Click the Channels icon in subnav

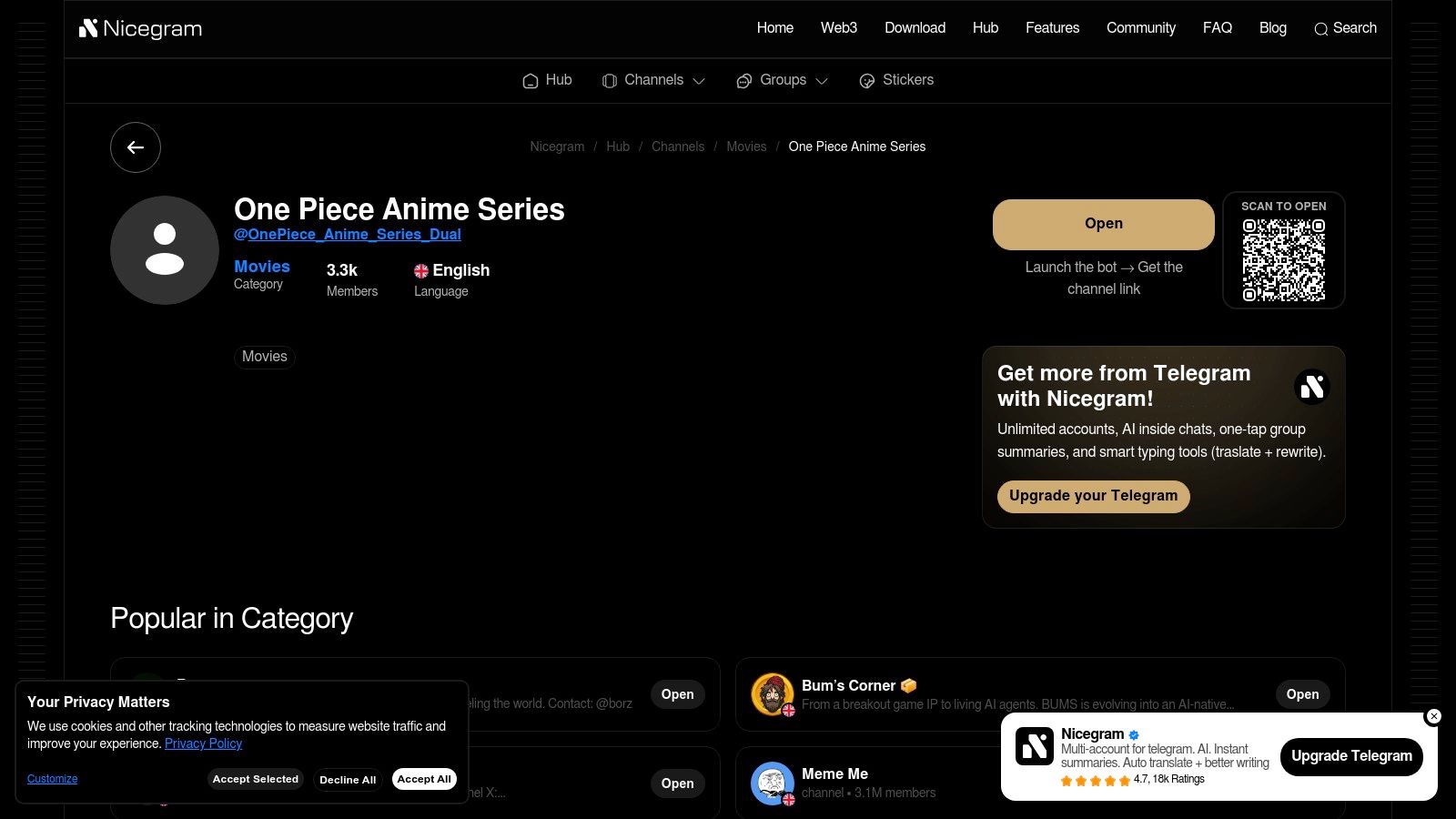point(610,81)
